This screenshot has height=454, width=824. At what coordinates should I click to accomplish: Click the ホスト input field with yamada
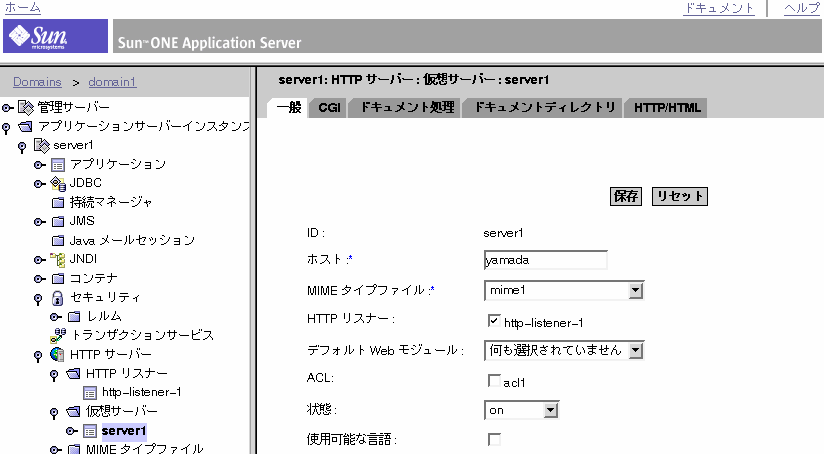pyautogui.click(x=545, y=260)
